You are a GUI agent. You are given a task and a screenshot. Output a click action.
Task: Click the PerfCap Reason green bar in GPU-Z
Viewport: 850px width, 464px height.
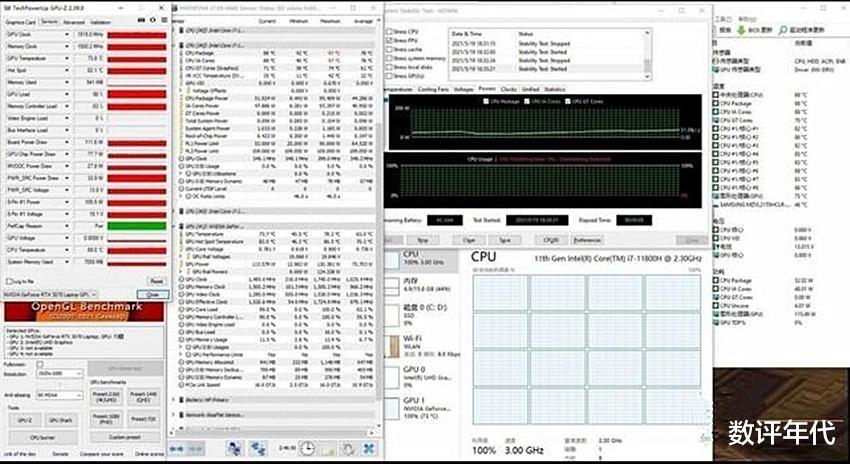(x=137, y=226)
